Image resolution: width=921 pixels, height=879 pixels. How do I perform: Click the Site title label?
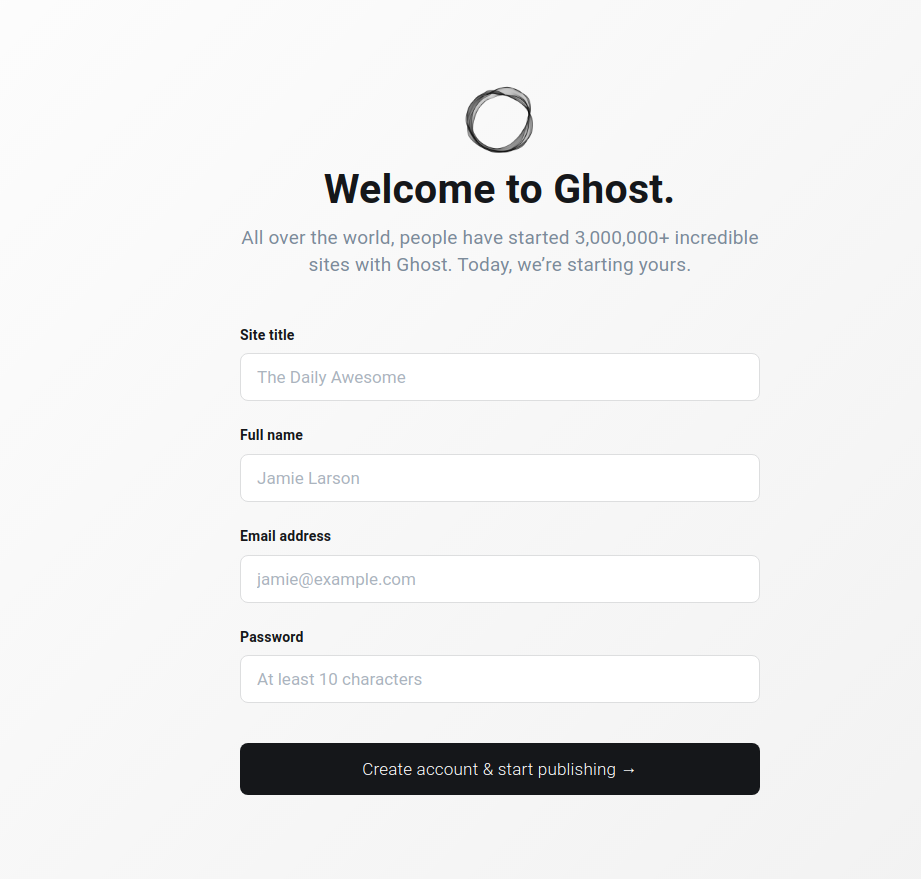tap(267, 335)
